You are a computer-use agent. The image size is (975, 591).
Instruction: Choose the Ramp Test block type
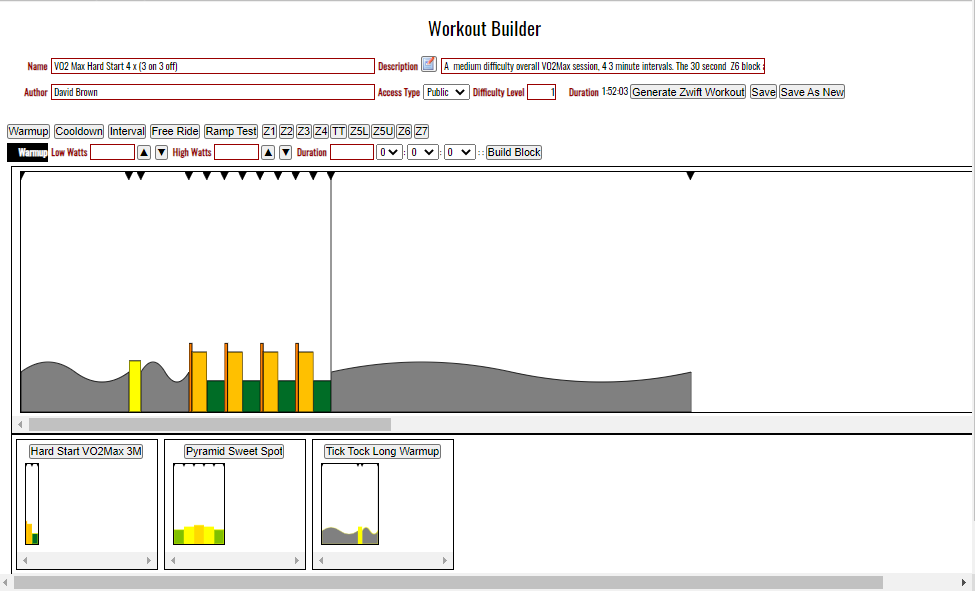(231, 132)
